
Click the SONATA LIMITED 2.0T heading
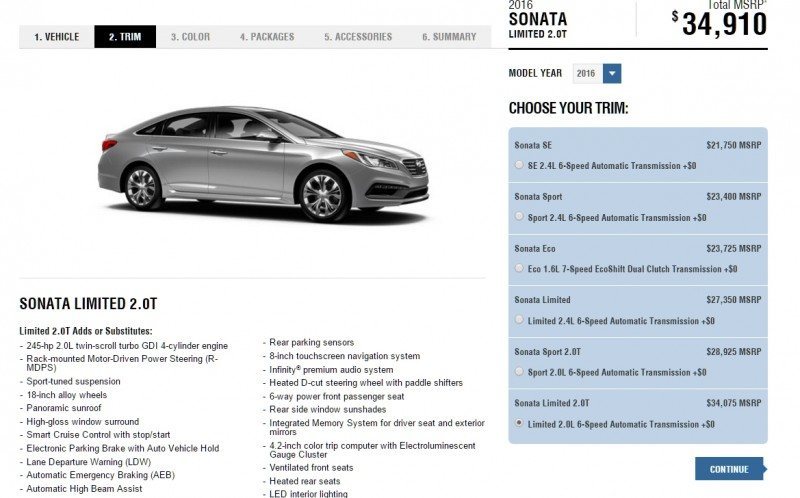(88, 304)
